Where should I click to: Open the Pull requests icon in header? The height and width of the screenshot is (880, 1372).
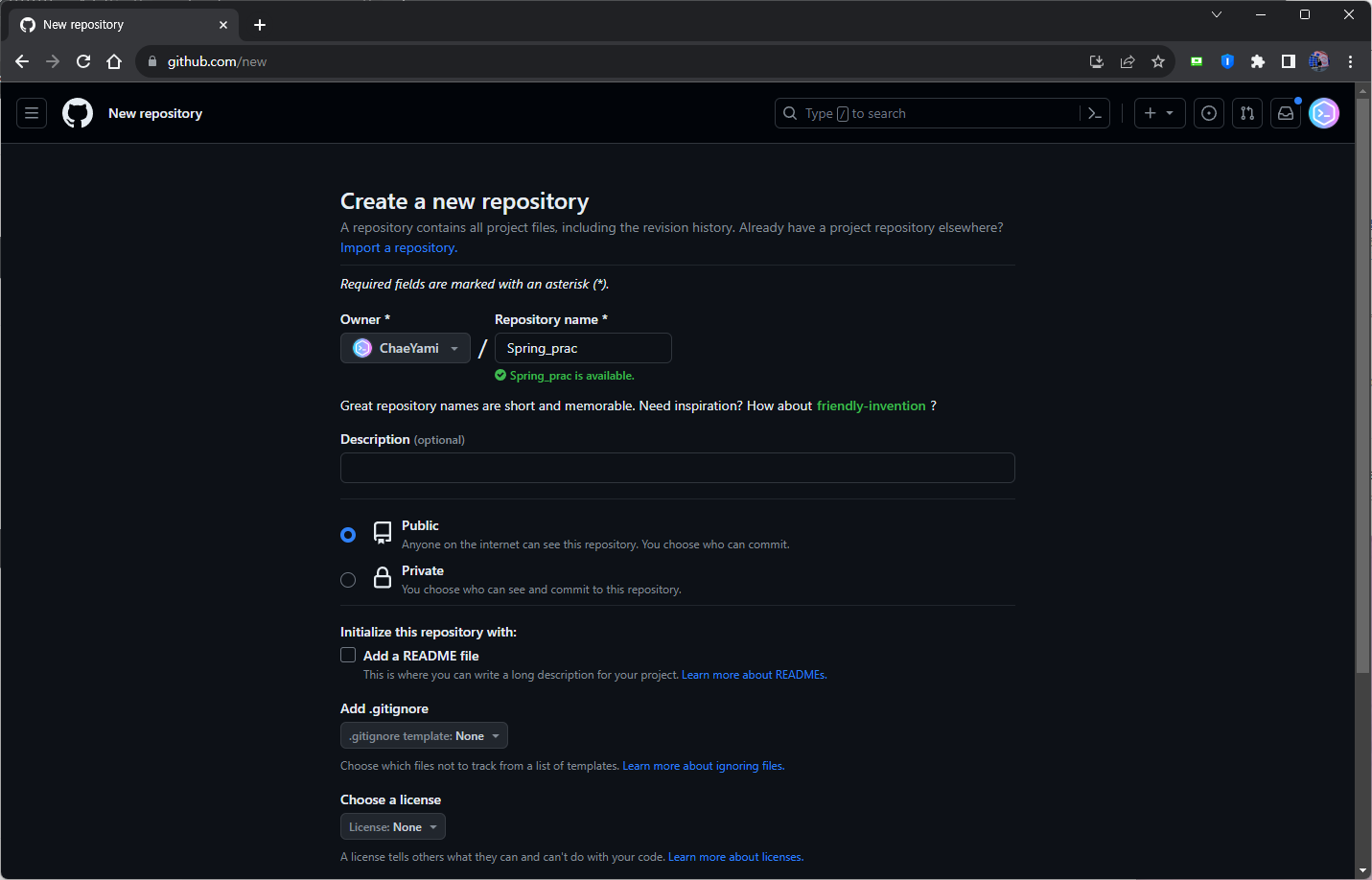(x=1247, y=113)
